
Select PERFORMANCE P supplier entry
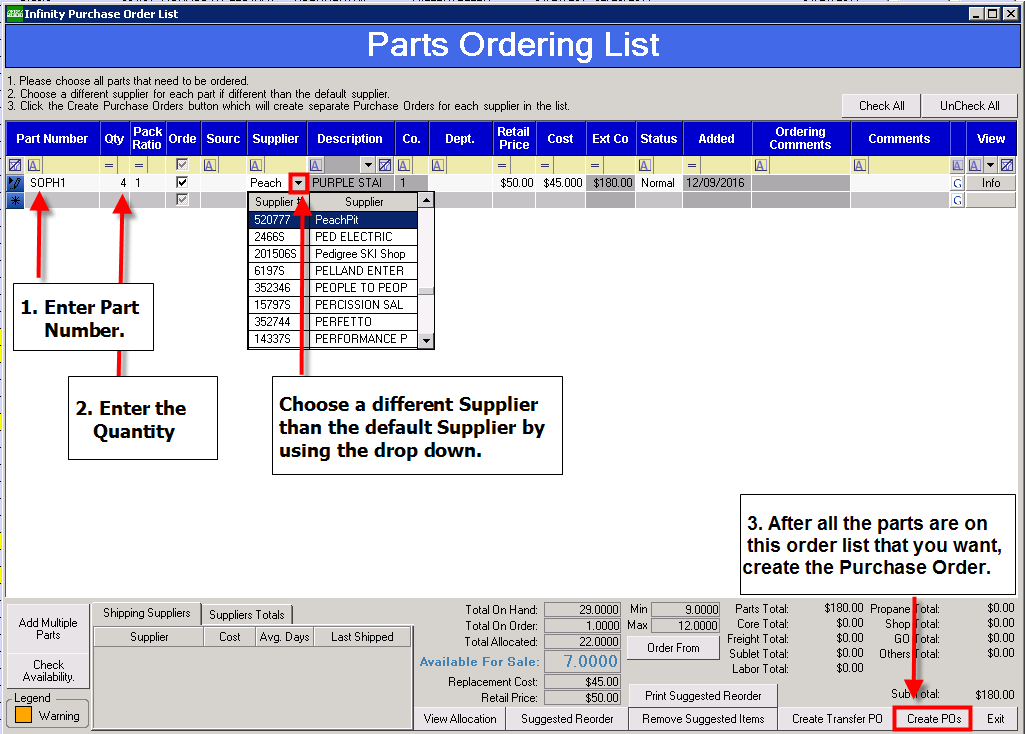click(x=333, y=339)
